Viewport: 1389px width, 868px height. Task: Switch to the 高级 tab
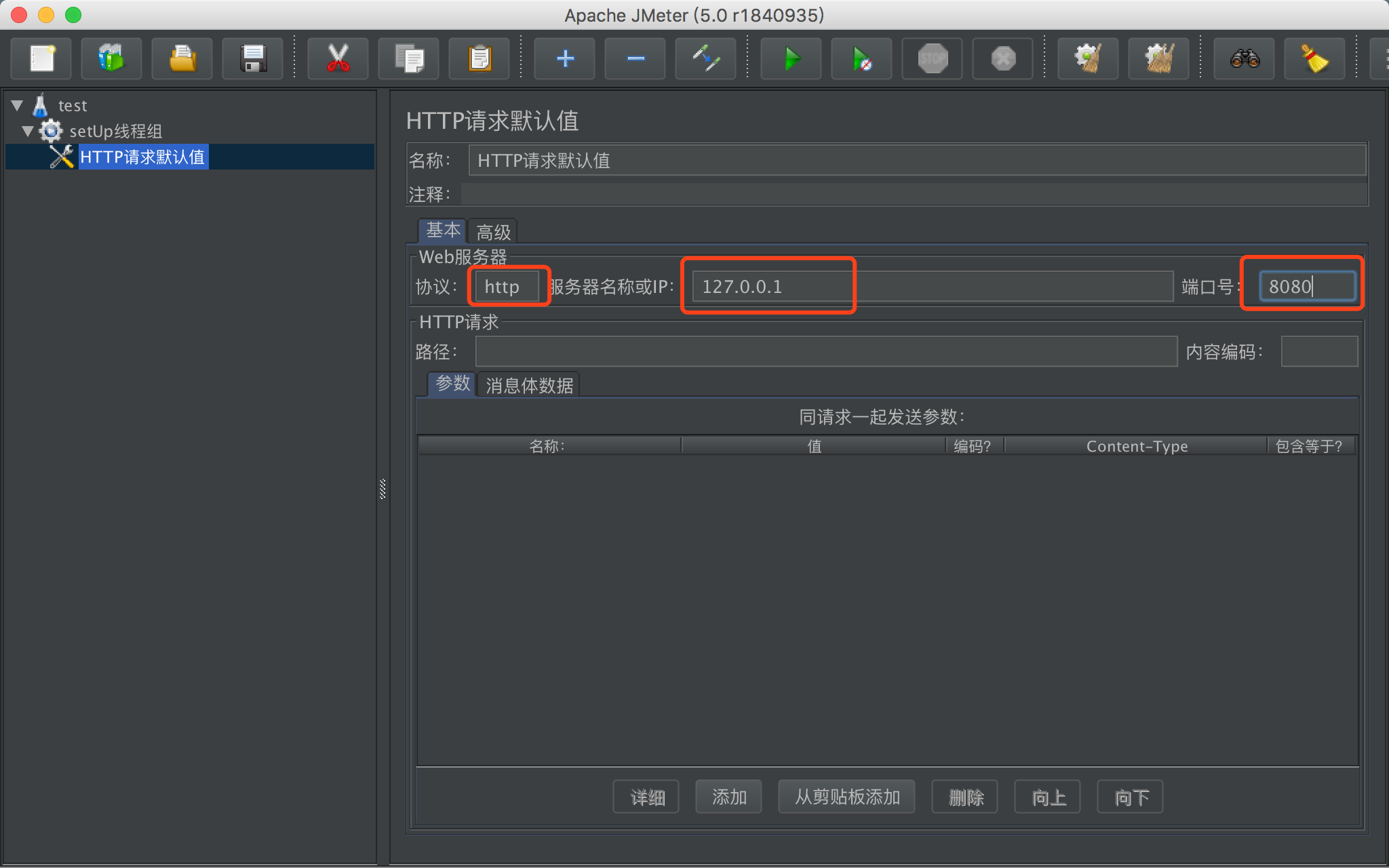click(x=493, y=232)
